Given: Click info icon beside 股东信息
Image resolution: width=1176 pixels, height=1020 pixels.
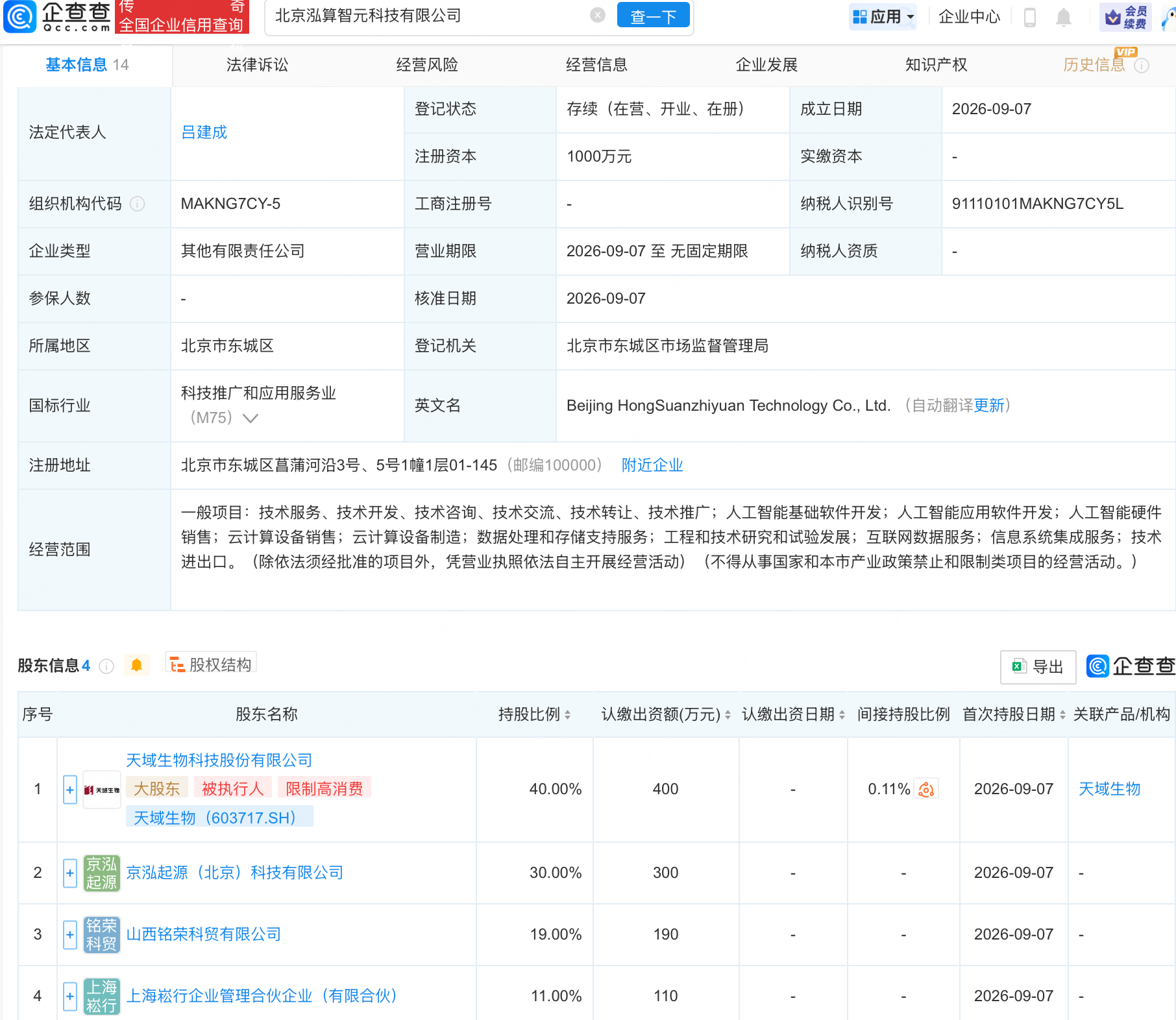Looking at the screenshot, I should (x=106, y=666).
